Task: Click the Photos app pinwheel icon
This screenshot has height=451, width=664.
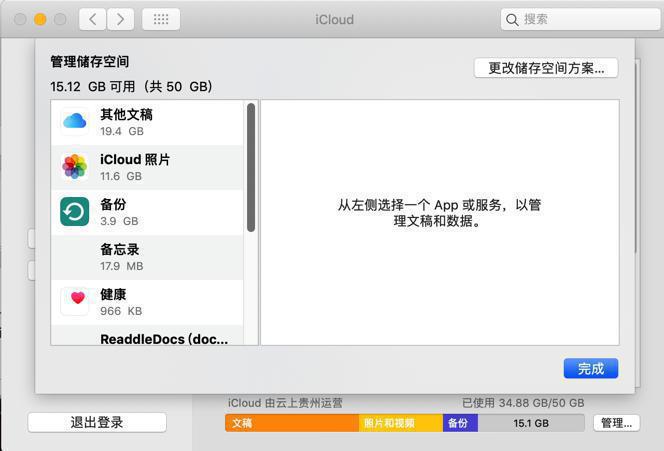Action: click(x=75, y=166)
